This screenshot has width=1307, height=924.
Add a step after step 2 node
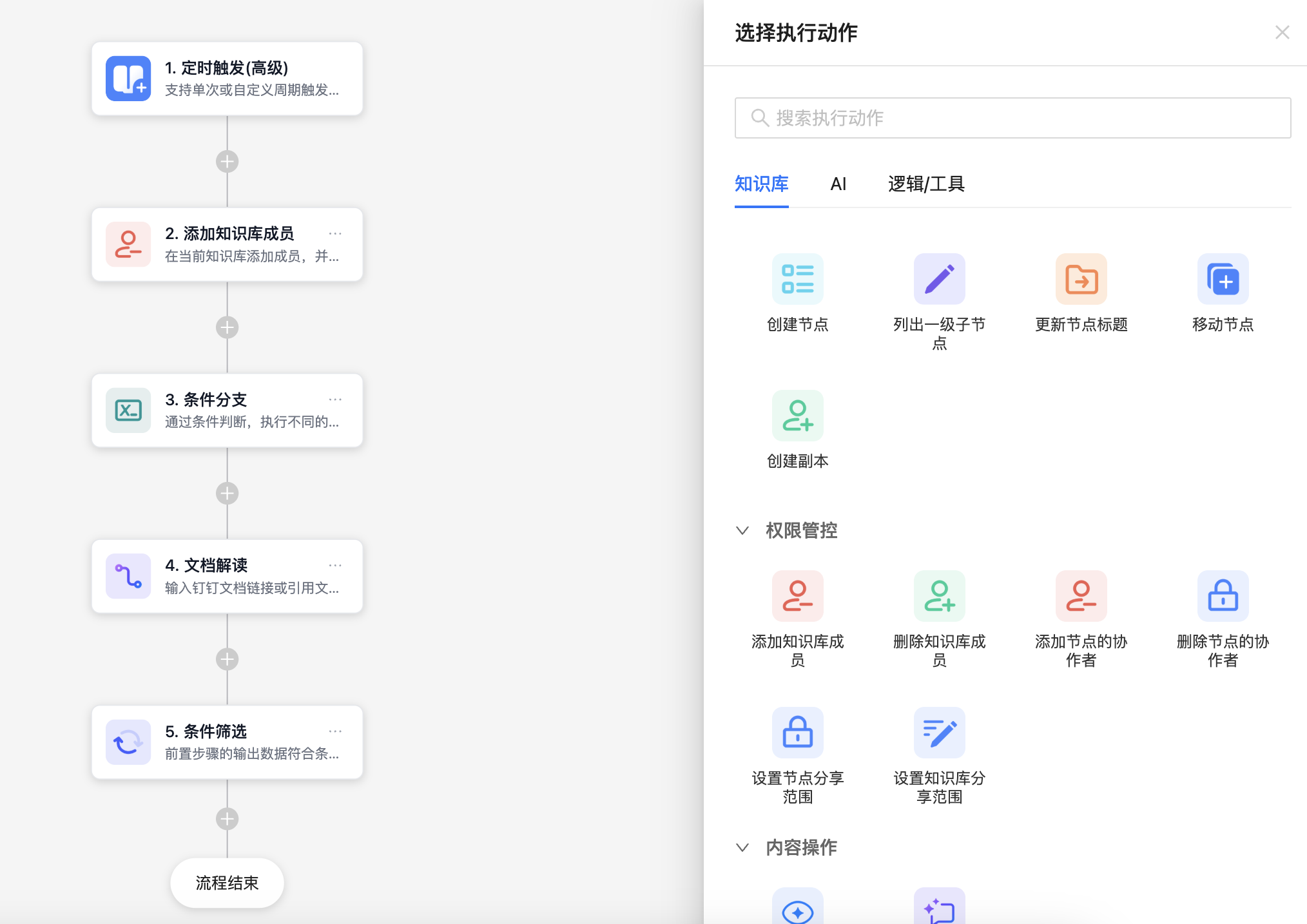(227, 327)
